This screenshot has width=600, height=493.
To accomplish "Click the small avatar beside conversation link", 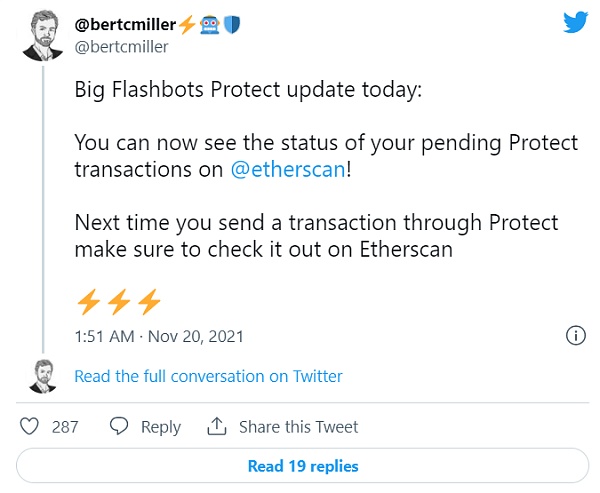I will [43, 376].
